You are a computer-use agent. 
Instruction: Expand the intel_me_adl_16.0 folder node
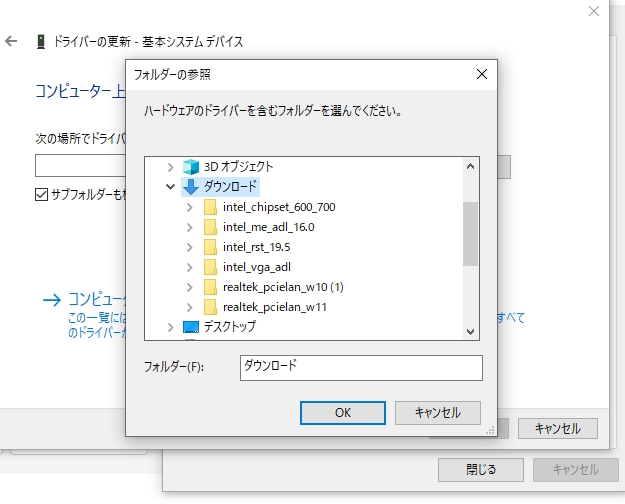click(190, 227)
